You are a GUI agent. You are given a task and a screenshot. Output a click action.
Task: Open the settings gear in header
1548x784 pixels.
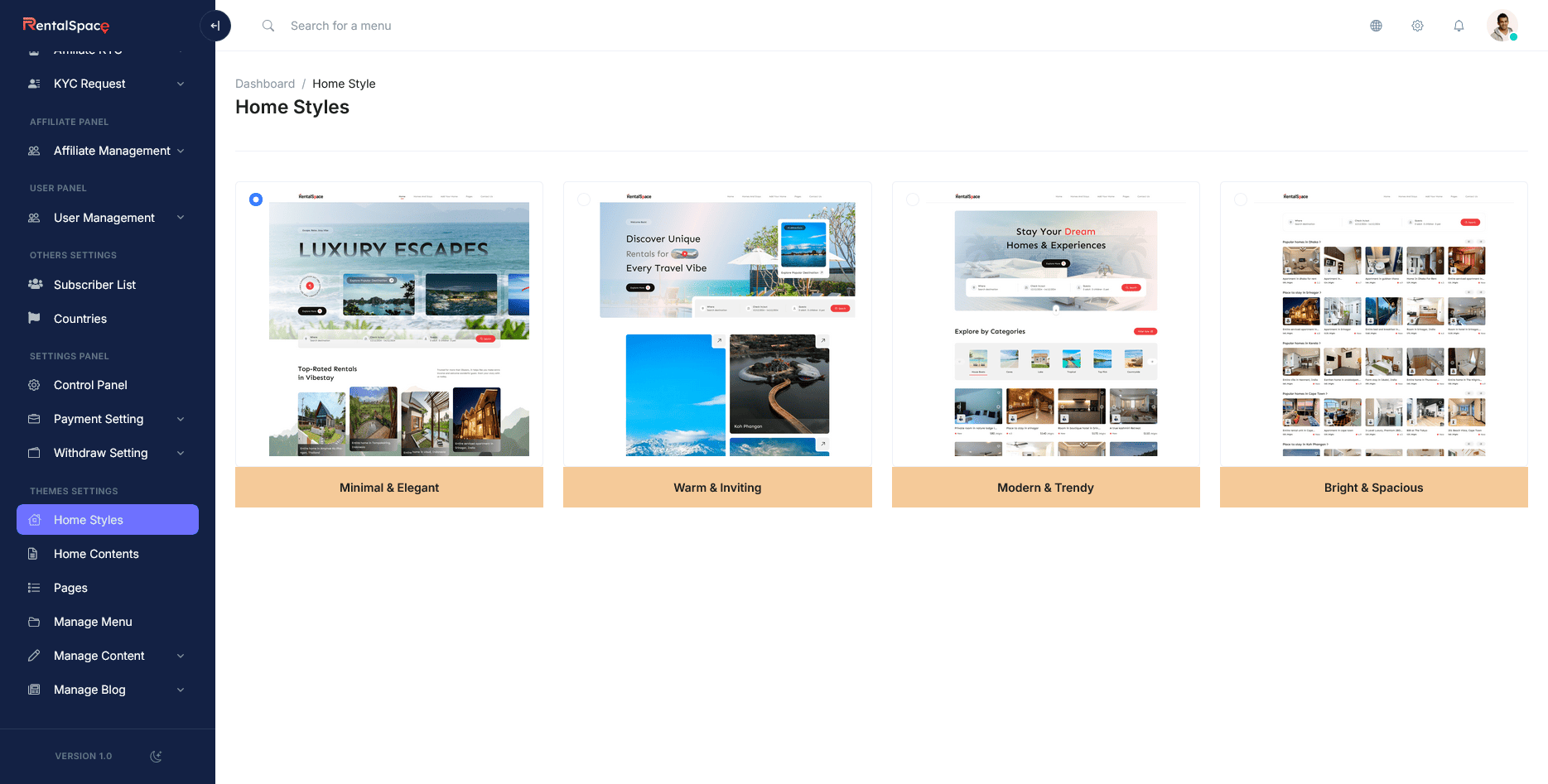(1417, 26)
